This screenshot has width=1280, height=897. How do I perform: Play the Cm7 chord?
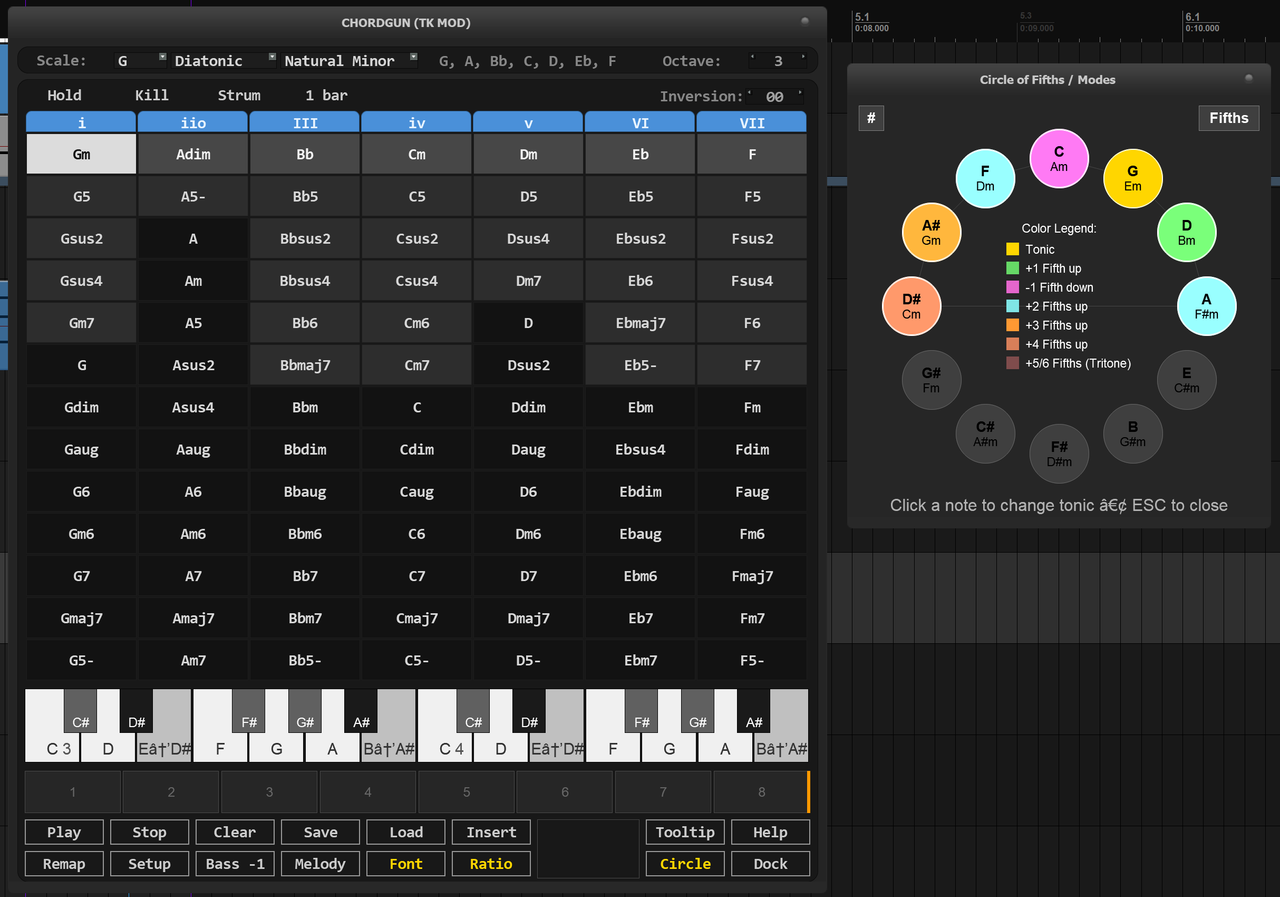[x=417, y=365]
